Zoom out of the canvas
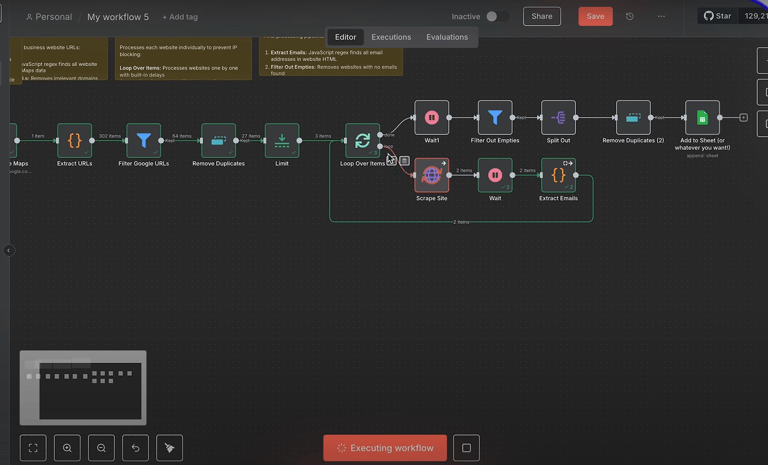This screenshot has height=465, width=768. click(x=101, y=448)
